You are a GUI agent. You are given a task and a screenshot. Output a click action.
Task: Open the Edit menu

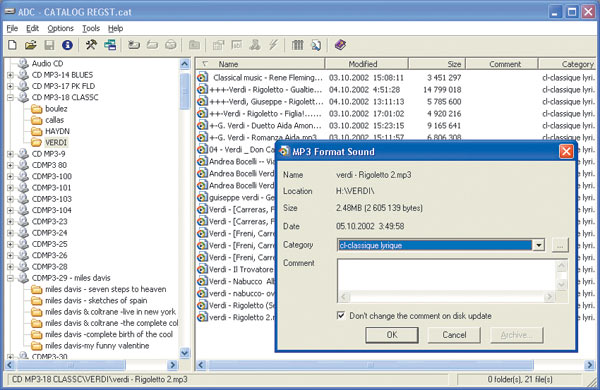[33, 28]
